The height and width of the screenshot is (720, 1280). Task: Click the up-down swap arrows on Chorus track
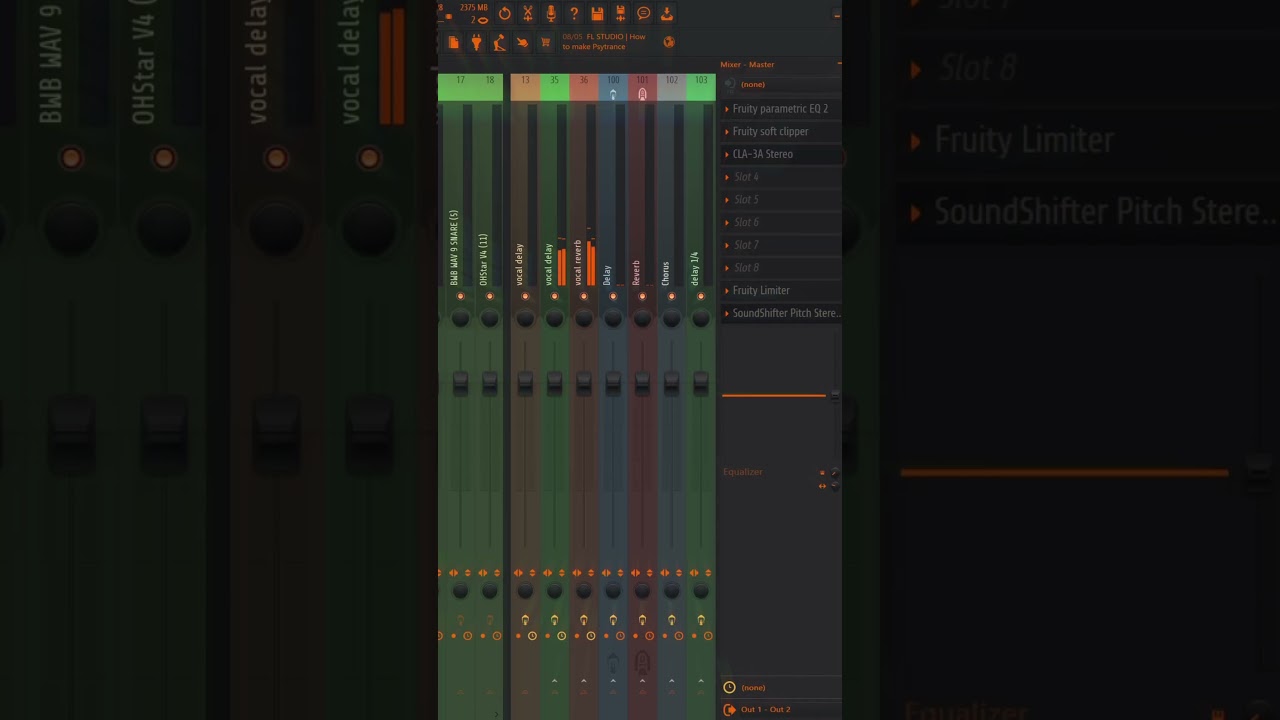[x=679, y=573]
